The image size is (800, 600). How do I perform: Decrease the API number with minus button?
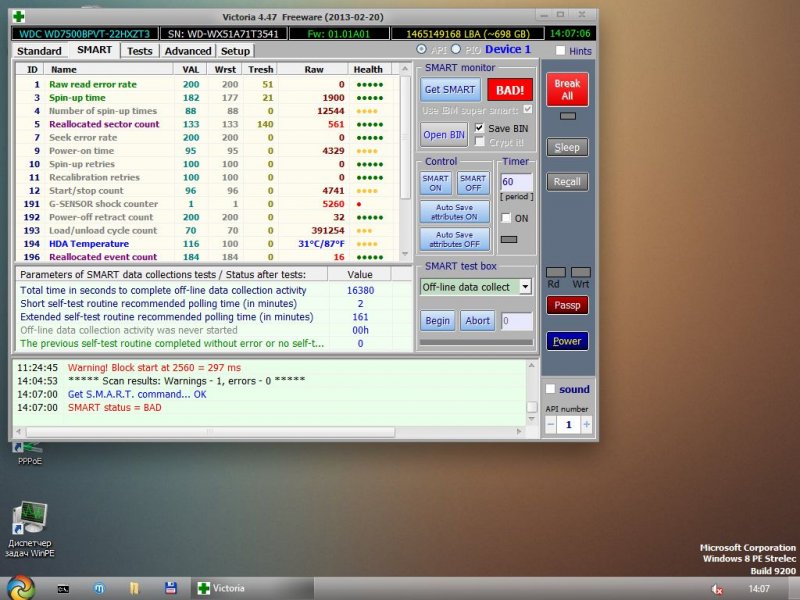(x=551, y=424)
